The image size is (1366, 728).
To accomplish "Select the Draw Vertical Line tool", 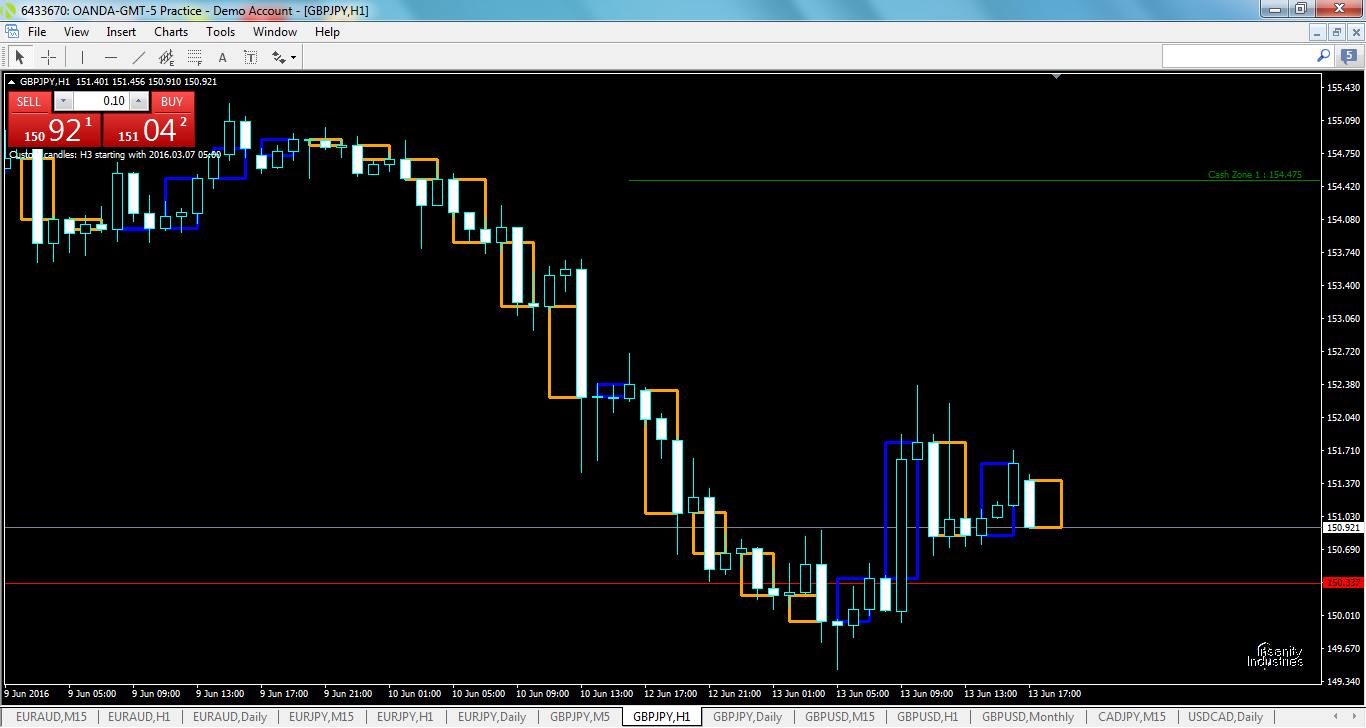I will 81,56.
